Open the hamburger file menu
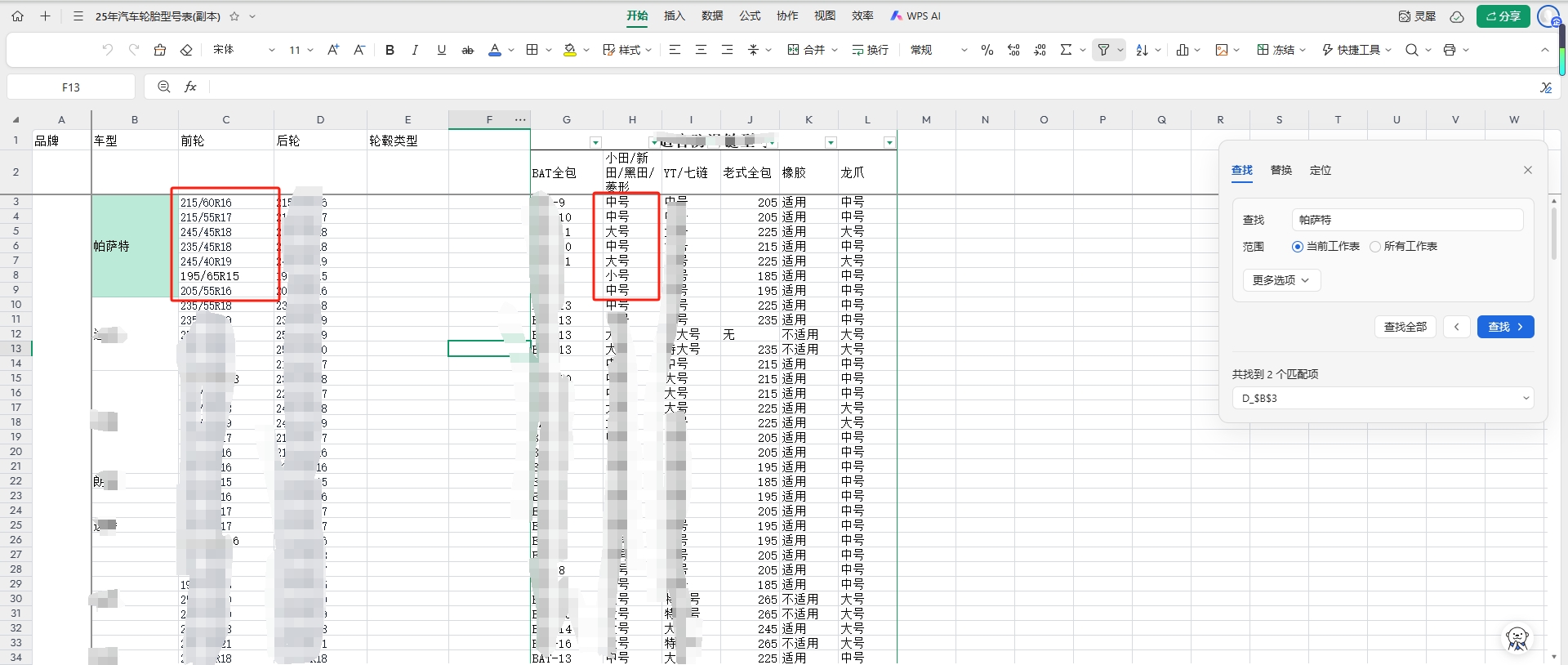Image resolution: width=1568 pixels, height=665 pixels. coord(78,16)
